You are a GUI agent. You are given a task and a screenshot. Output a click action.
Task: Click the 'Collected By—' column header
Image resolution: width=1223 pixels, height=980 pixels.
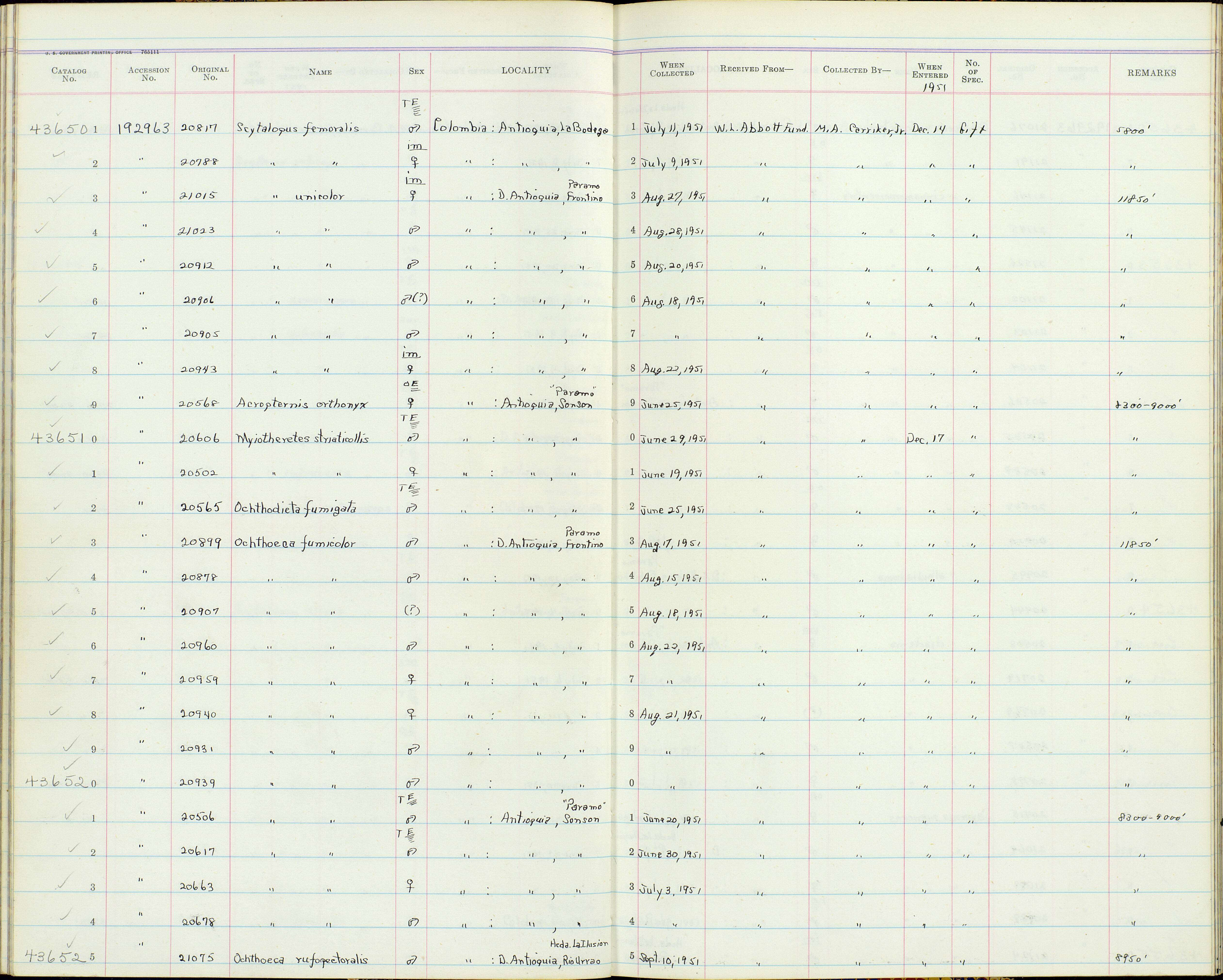pyautogui.click(x=857, y=70)
